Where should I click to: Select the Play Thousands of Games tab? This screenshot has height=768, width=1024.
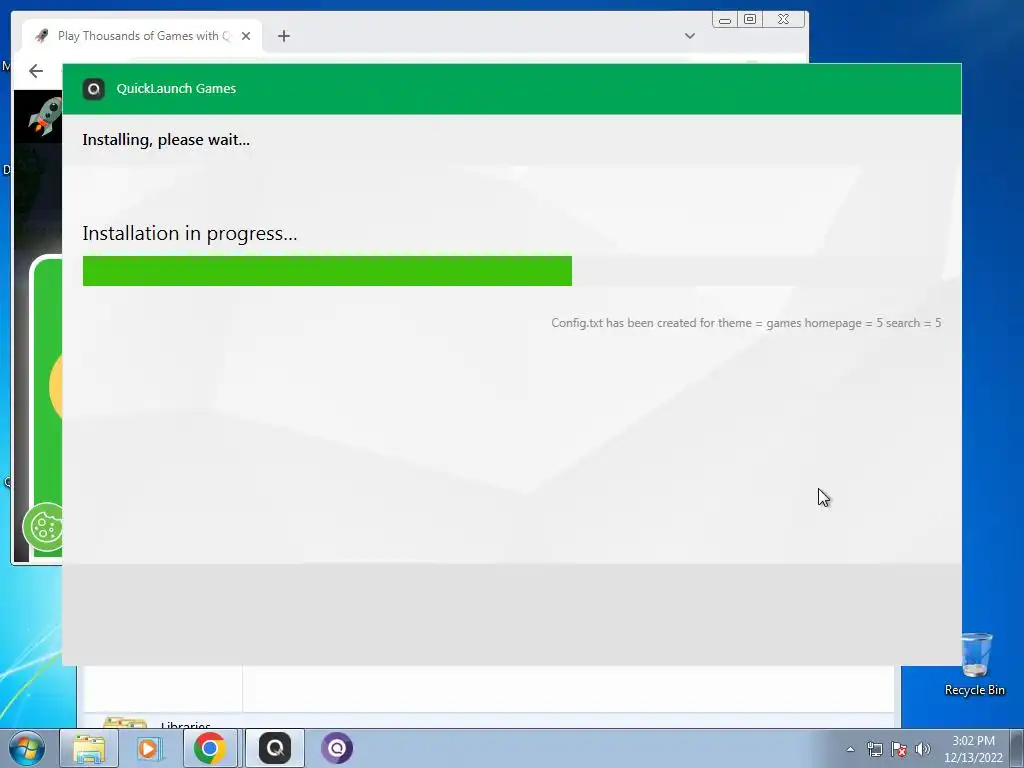[142, 36]
